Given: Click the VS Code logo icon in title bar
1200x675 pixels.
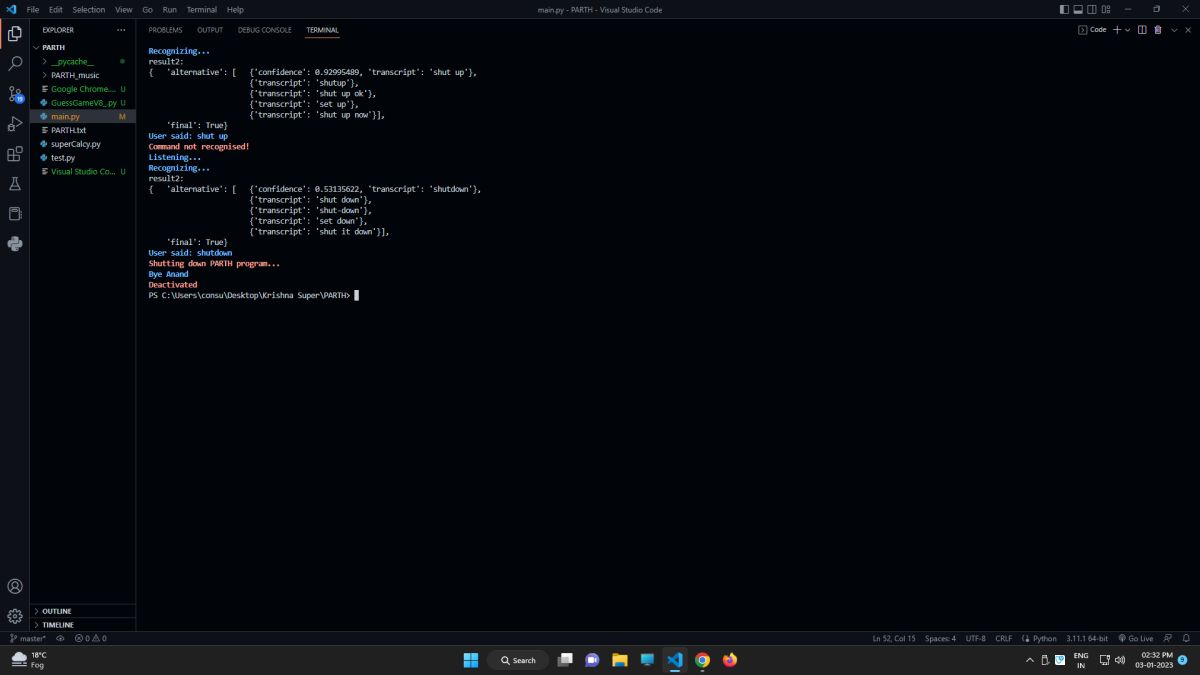Looking at the screenshot, I should (11, 9).
